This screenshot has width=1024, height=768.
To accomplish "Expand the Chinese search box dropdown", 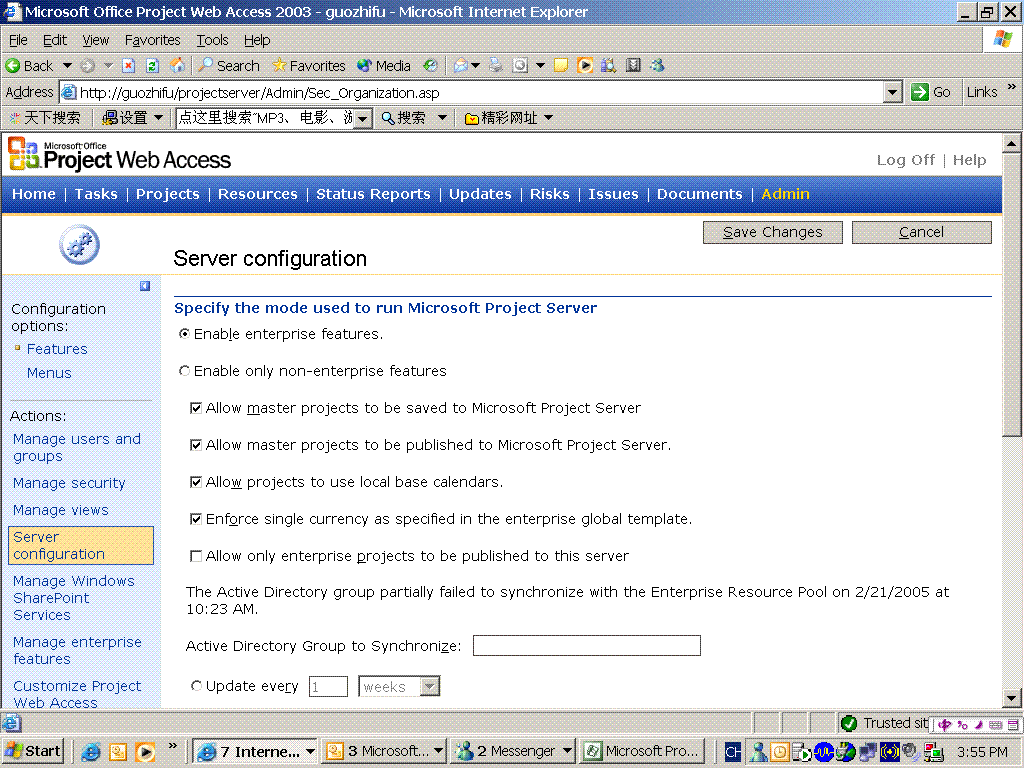I will [x=363, y=119].
